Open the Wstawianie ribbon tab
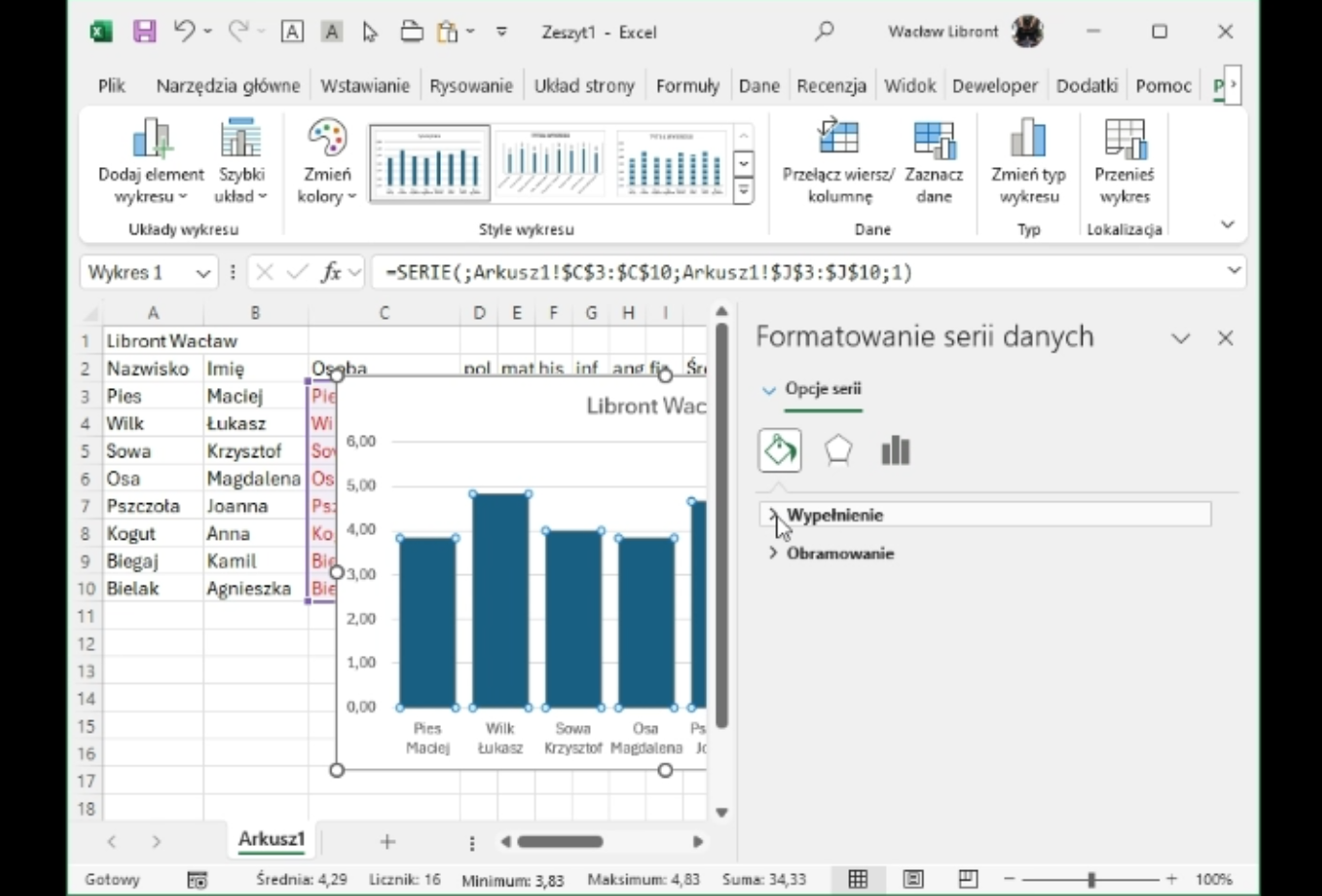This screenshot has width=1322, height=896. point(364,85)
